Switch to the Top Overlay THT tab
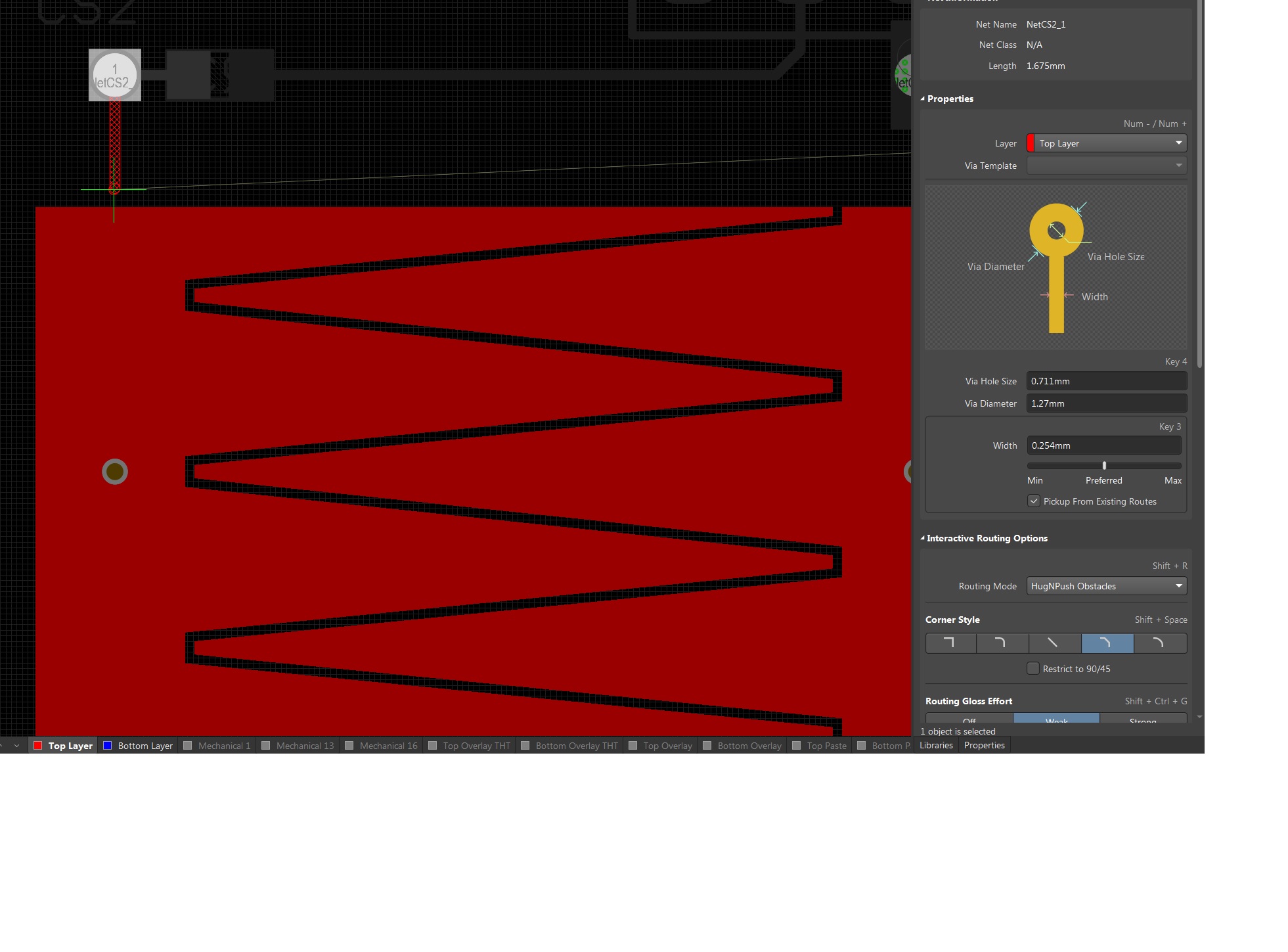Image resolution: width=1288 pixels, height=952 pixels. click(x=469, y=746)
